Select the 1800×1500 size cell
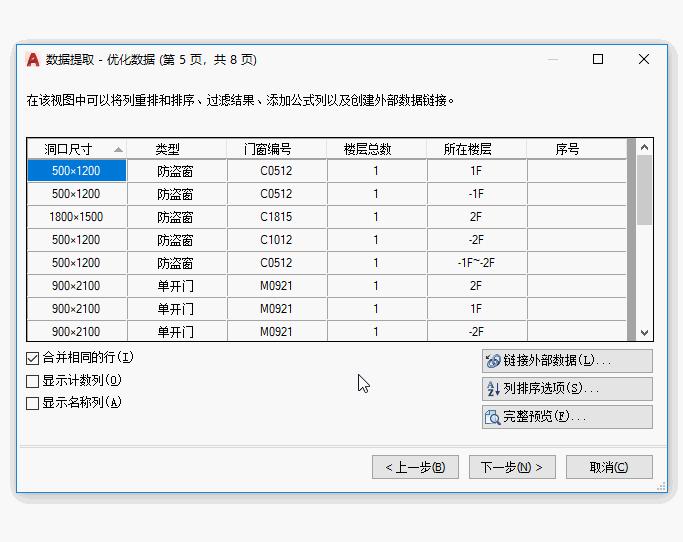 tap(77, 217)
